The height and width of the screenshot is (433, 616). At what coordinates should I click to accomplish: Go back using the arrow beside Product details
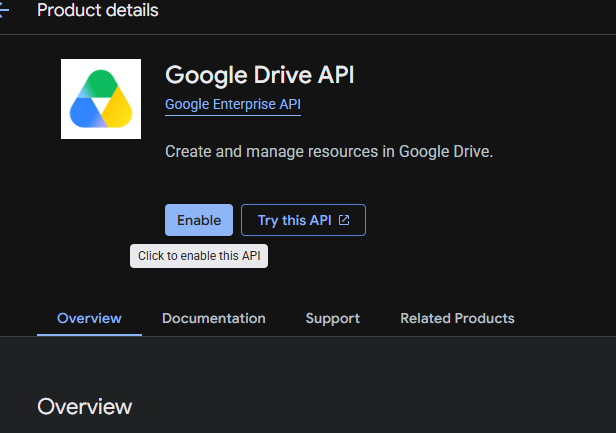[4, 10]
